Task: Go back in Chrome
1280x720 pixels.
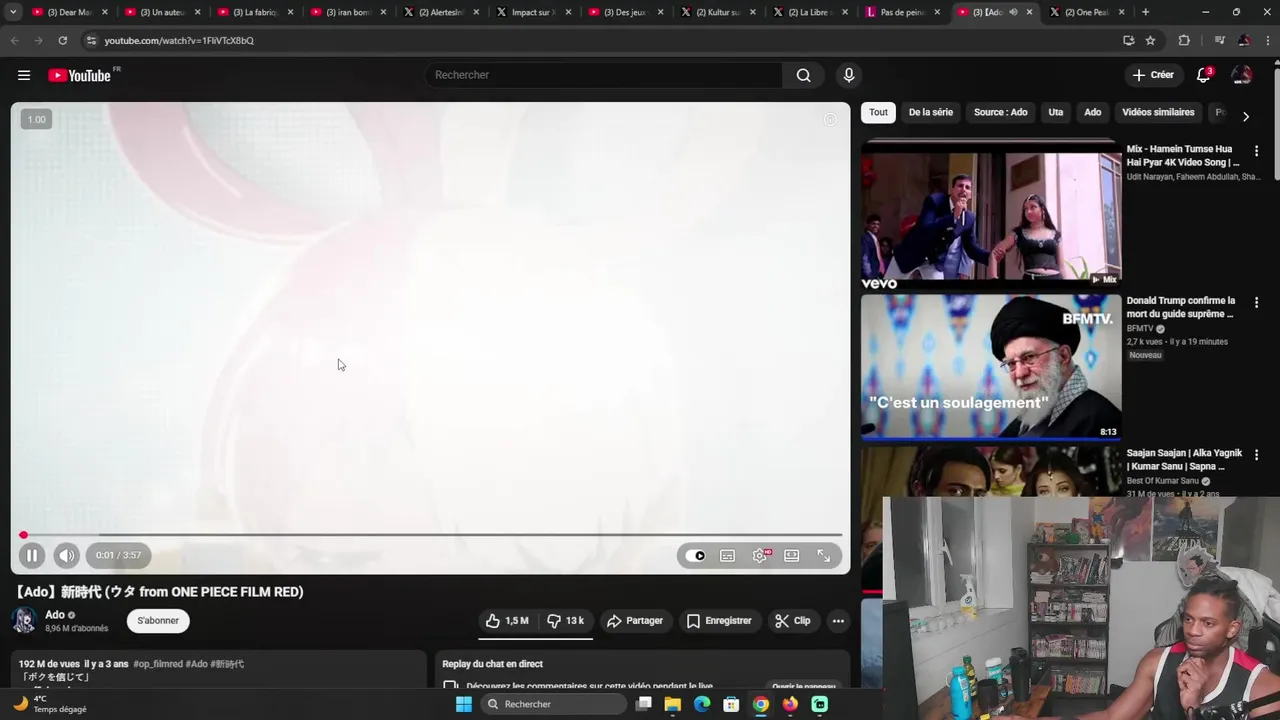Action: pos(14,40)
